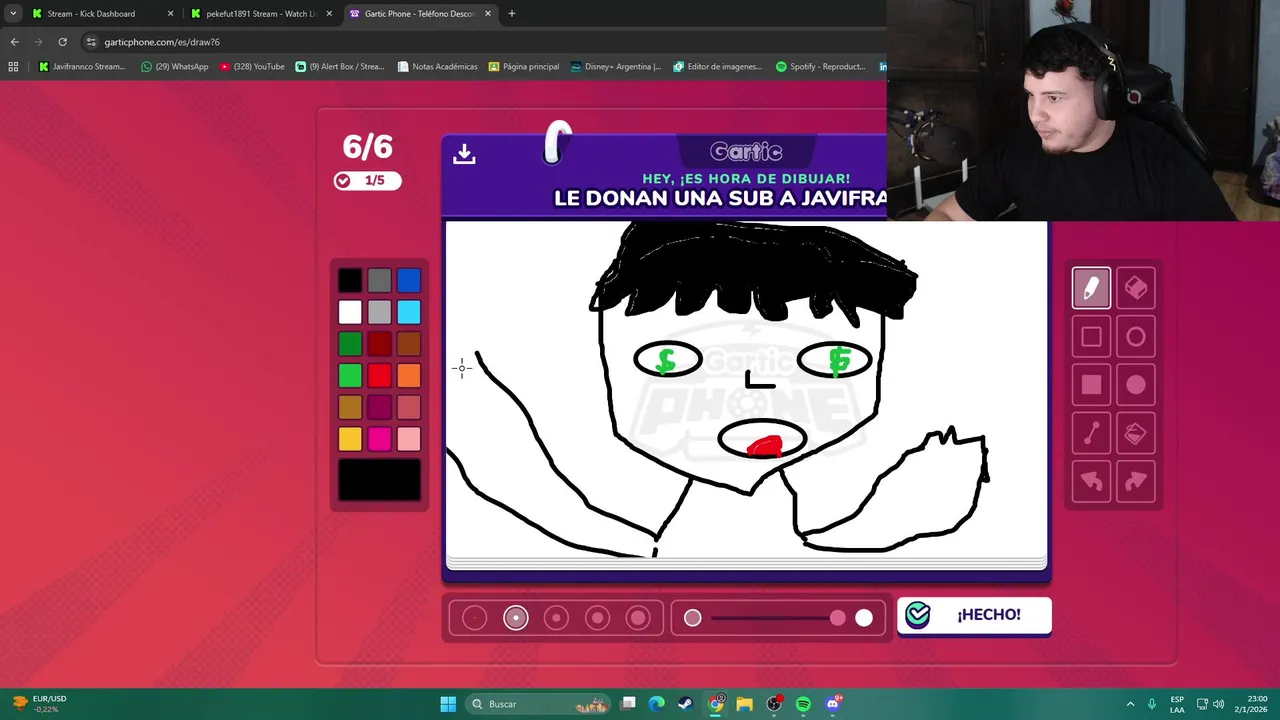
Task: Pick the black color swatch
Action: click(x=350, y=281)
